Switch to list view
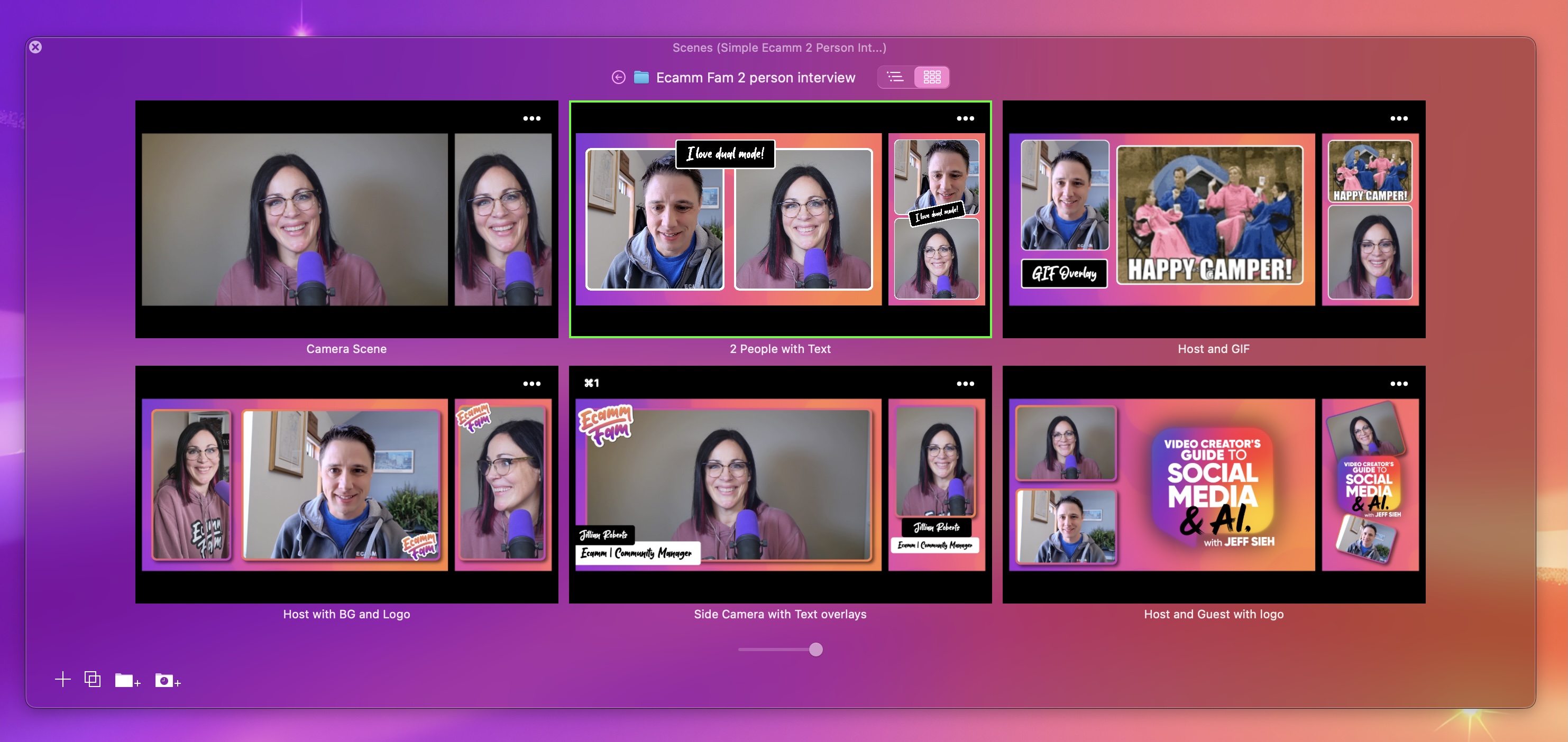This screenshot has height=742, width=1568. 895,77
